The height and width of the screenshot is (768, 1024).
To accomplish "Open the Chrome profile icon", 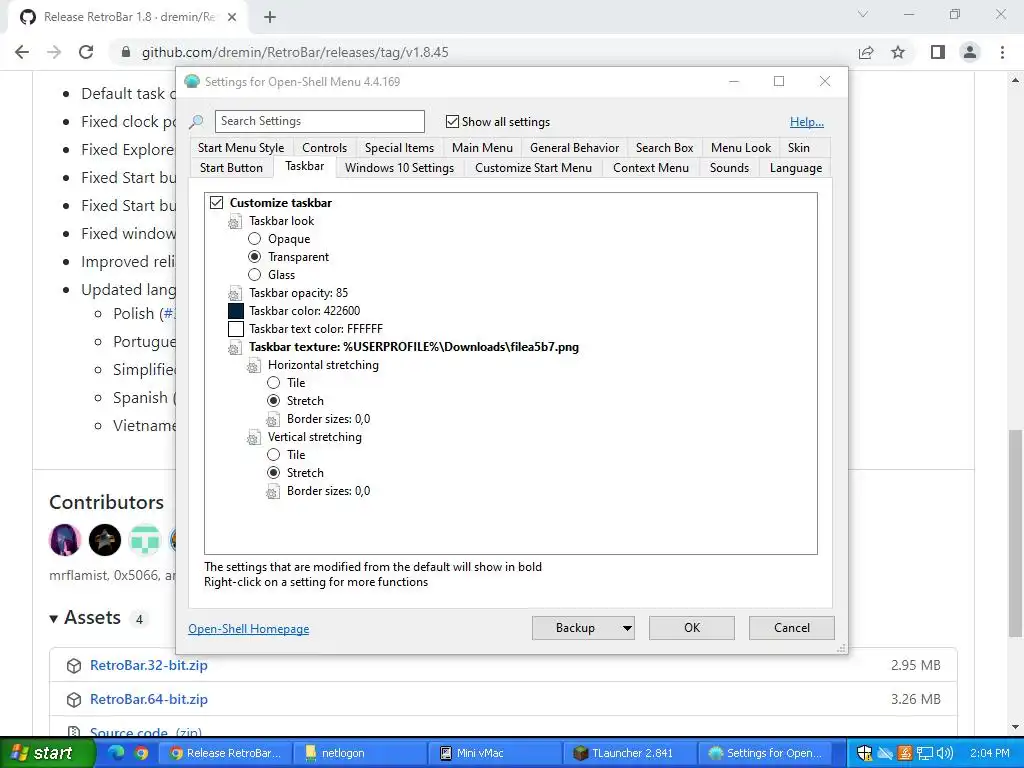I will pyautogui.click(x=970, y=52).
